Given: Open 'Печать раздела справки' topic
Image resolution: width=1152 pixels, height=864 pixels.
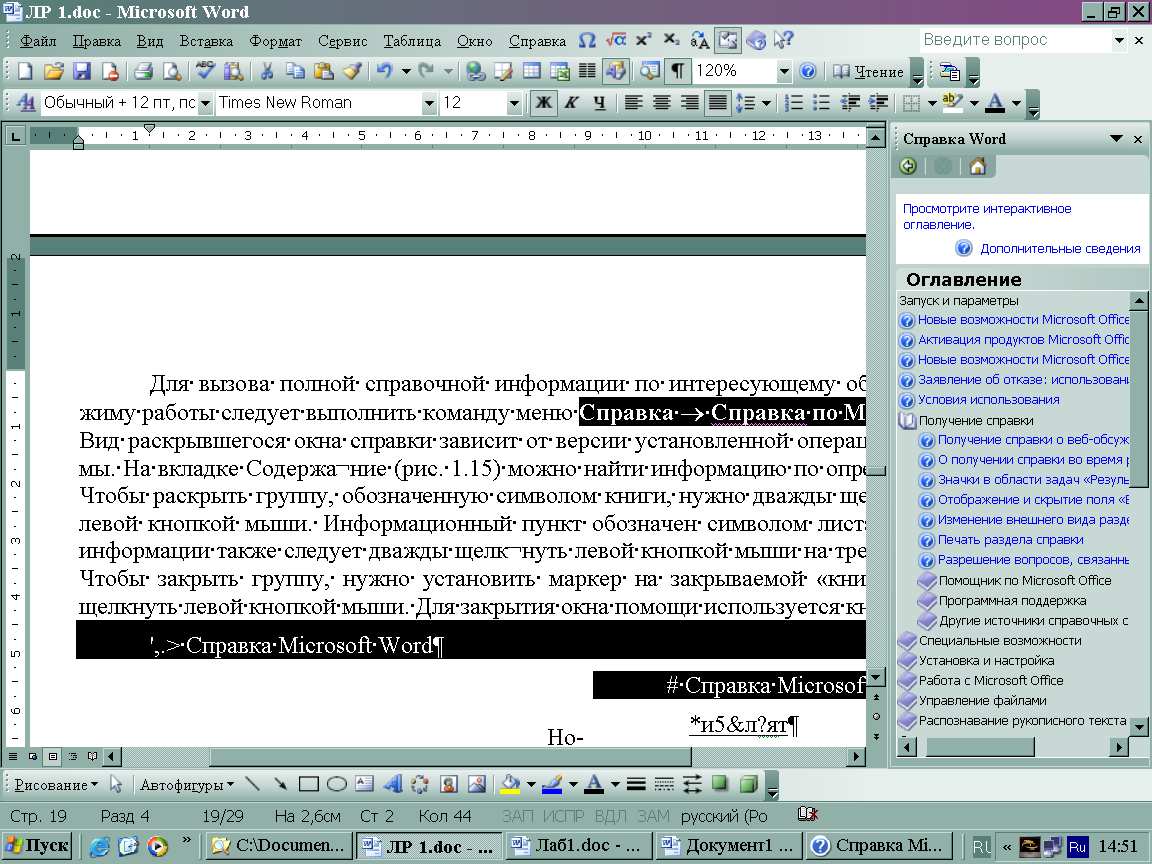Looking at the screenshot, I should point(1010,540).
